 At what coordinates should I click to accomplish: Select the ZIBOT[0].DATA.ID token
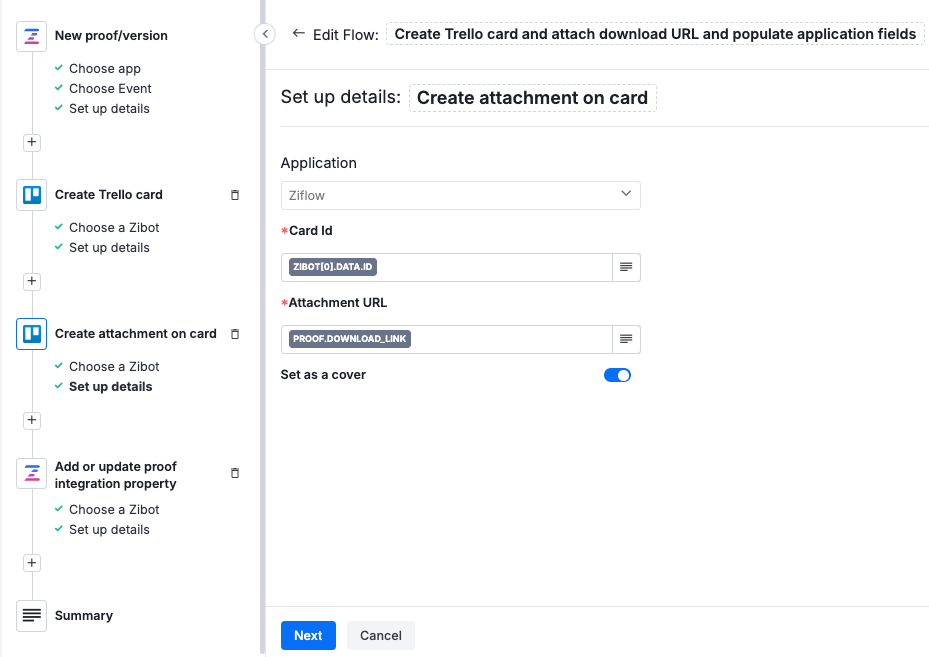coord(333,267)
